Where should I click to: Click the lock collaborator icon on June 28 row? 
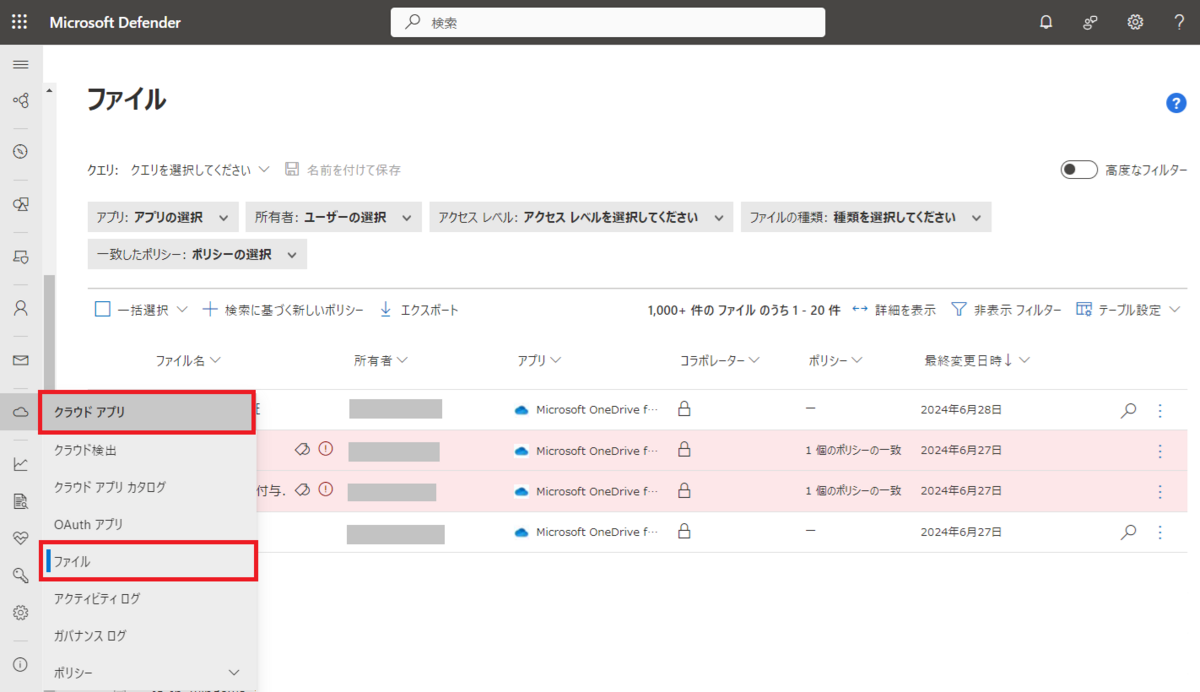[x=685, y=409]
